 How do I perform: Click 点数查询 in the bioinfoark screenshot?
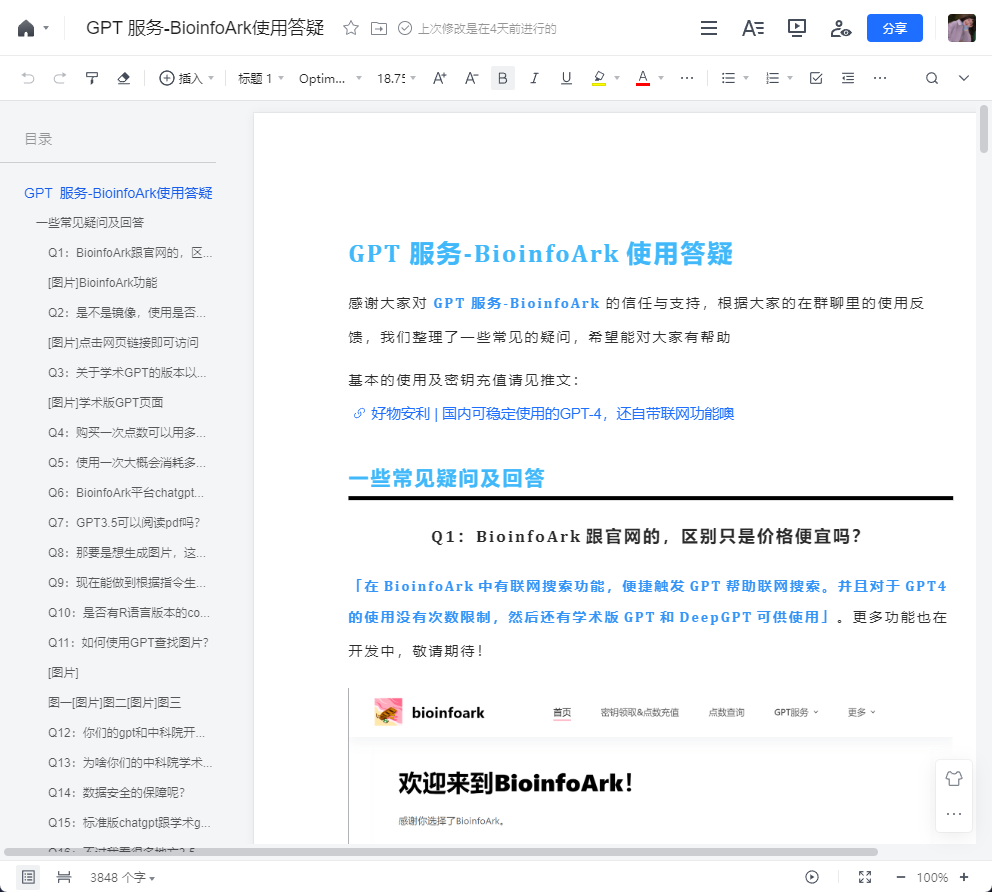(726, 712)
